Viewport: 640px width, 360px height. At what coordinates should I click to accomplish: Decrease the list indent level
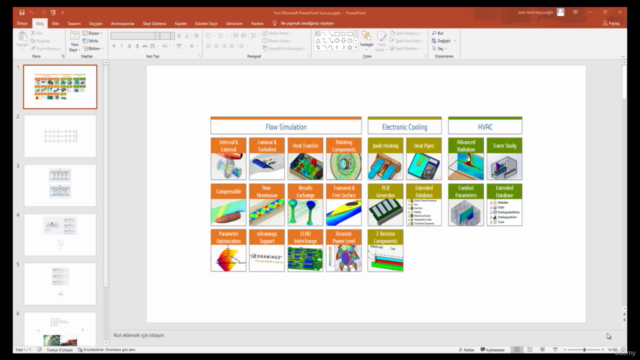tap(236, 36)
